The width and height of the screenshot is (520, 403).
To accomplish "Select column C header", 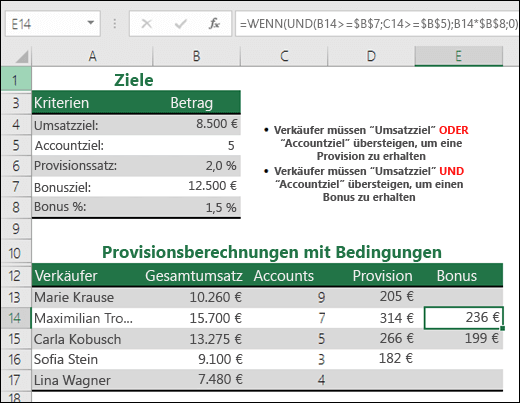I will (x=284, y=56).
